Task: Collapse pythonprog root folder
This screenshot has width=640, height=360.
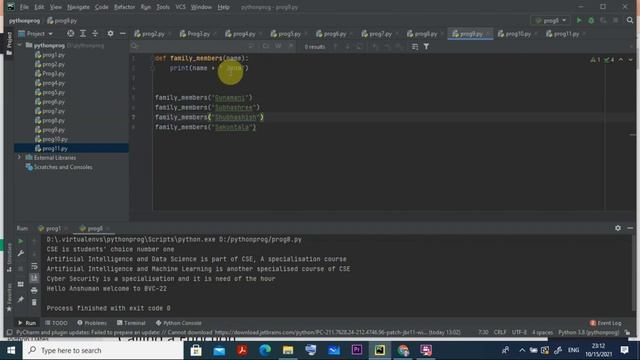Action: 20,45
